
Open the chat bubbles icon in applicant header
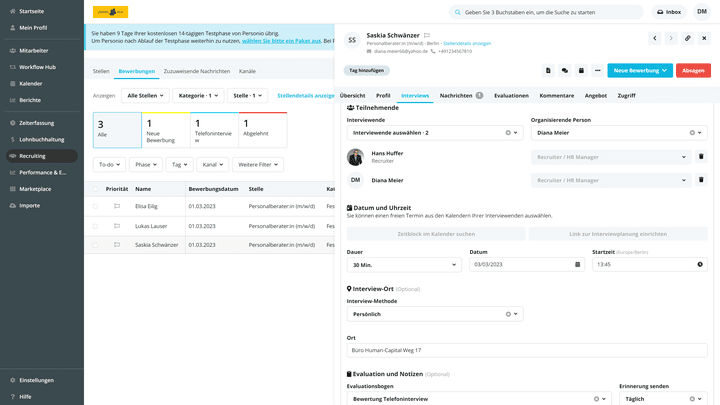click(x=564, y=71)
